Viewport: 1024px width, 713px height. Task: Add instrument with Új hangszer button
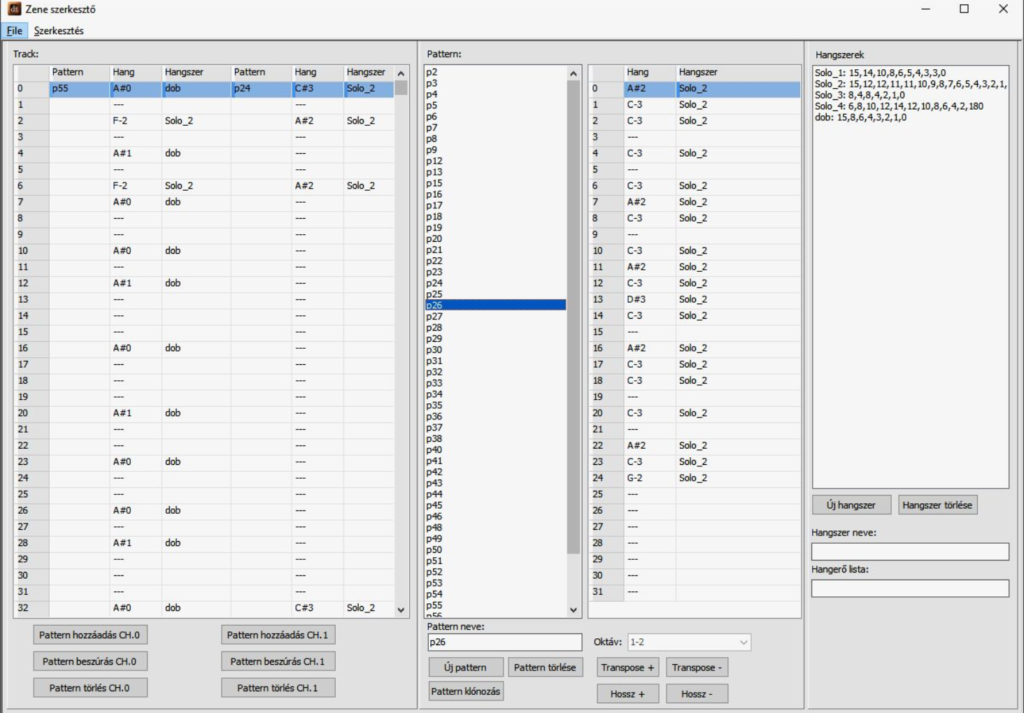[851, 505]
